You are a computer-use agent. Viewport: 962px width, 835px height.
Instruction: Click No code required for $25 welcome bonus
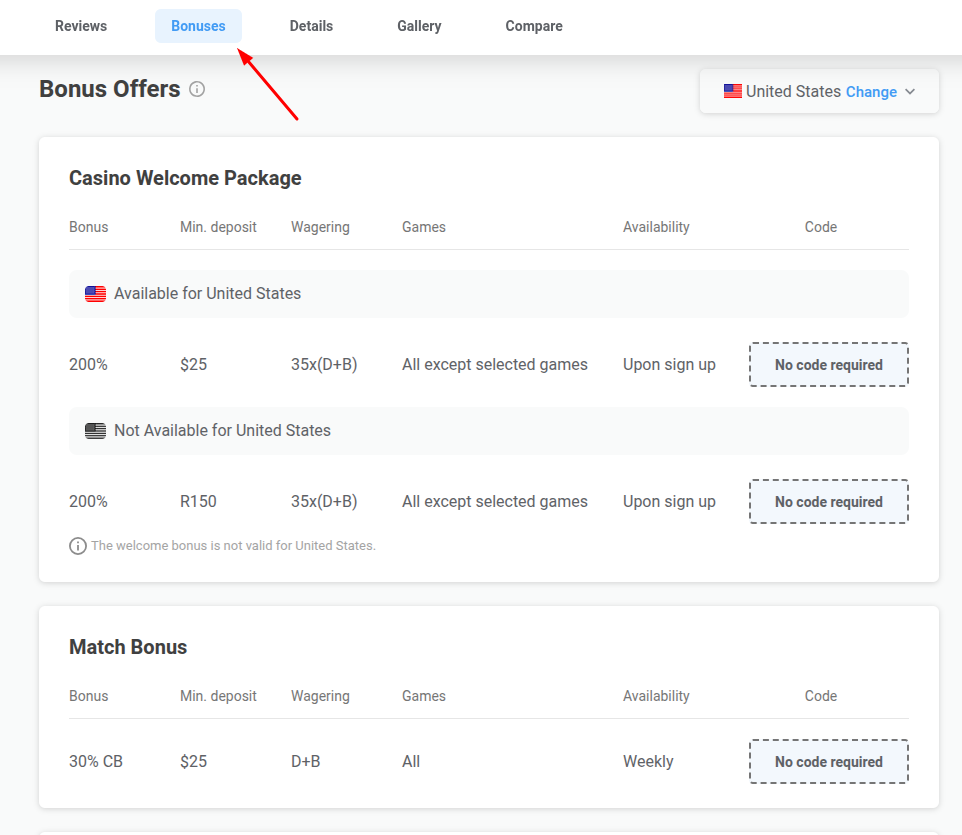tap(828, 365)
